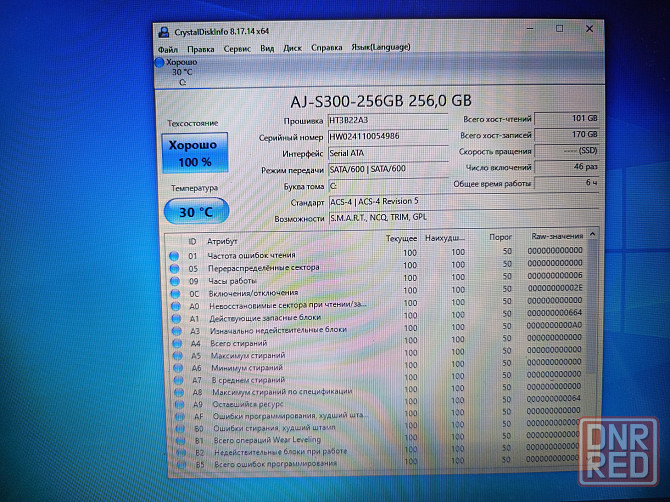The image size is (670, 502).
Task: Click status circle for A6 Минимум стираний
Action: coord(178,368)
